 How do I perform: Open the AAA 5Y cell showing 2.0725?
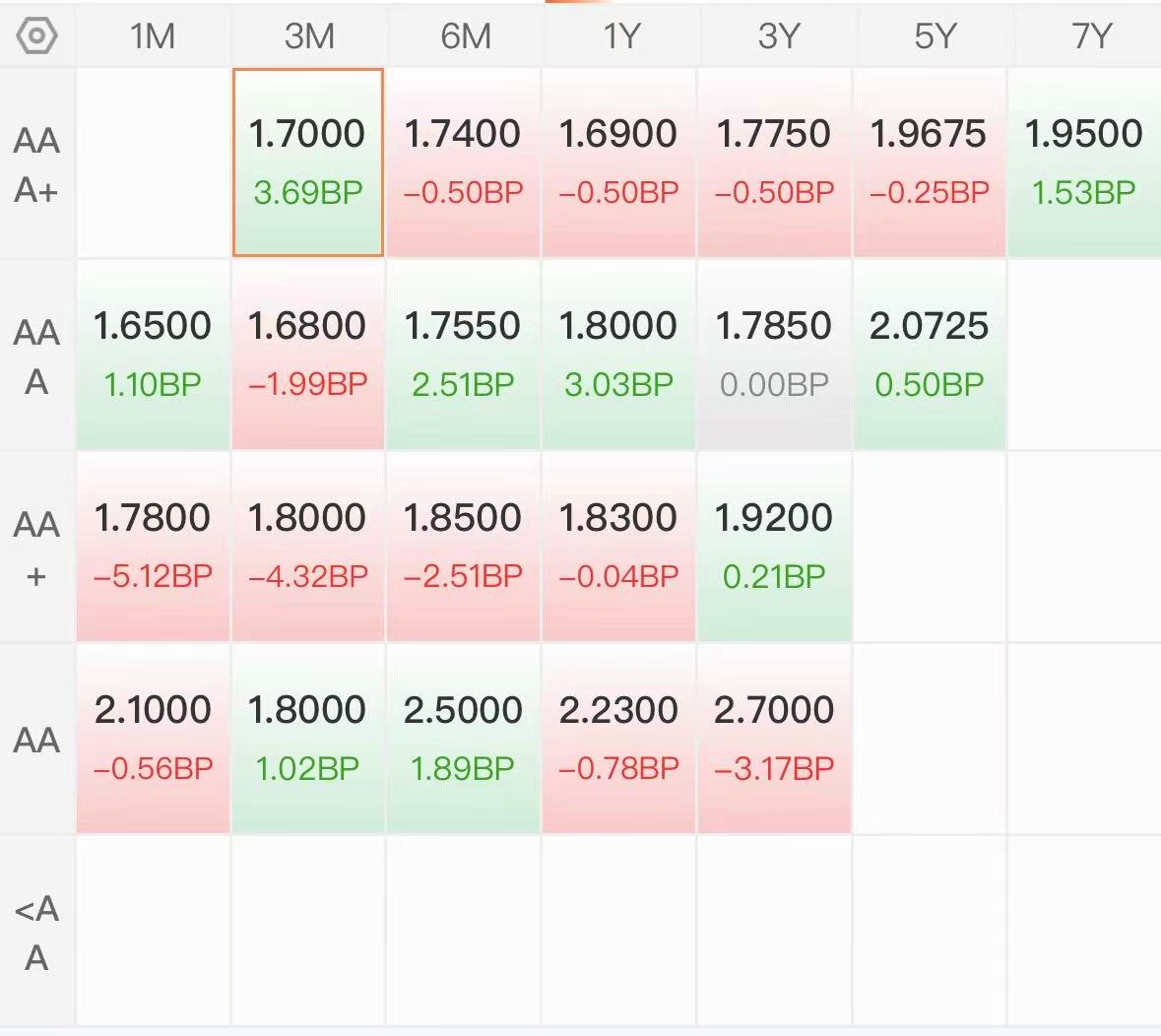930,355
